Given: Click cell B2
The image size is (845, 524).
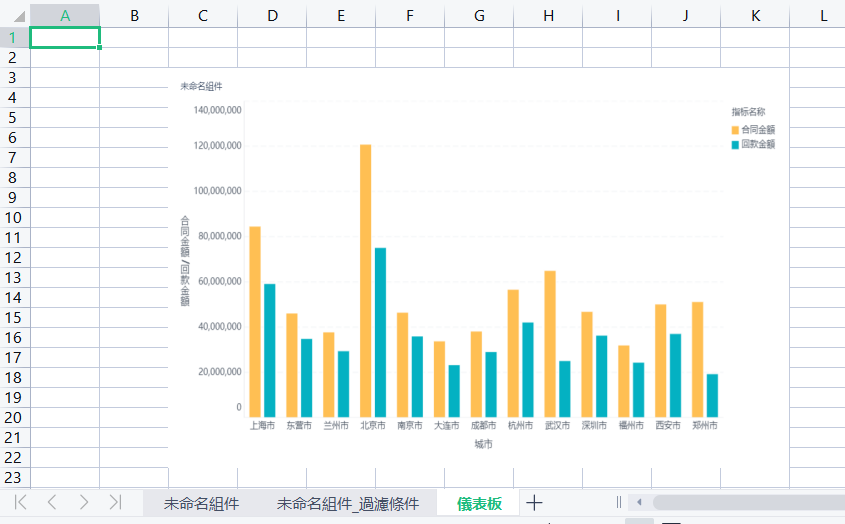Looking at the screenshot, I should [134, 58].
